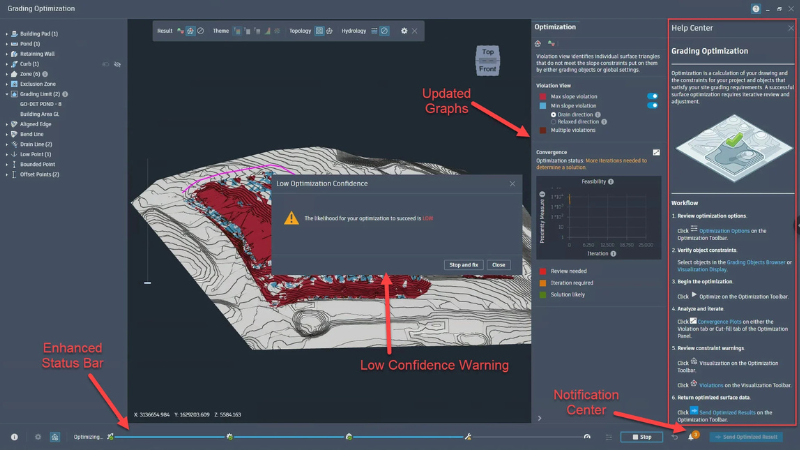Click the optimization progress bar

pos(350,437)
